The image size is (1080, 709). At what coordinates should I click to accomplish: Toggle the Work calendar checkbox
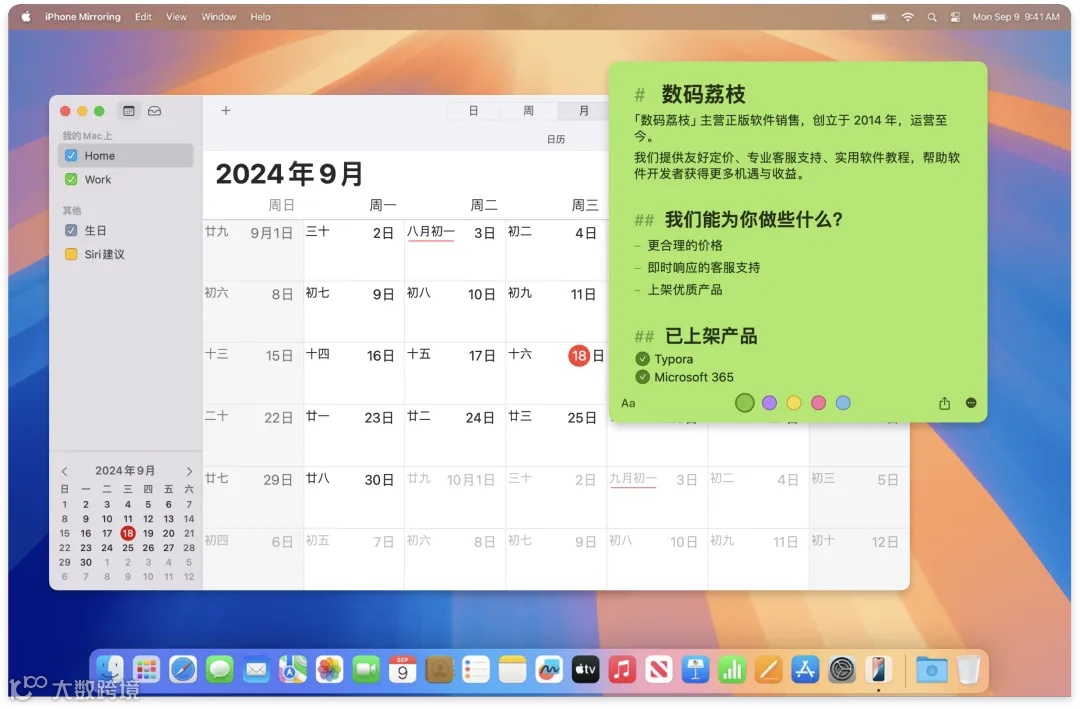point(71,179)
